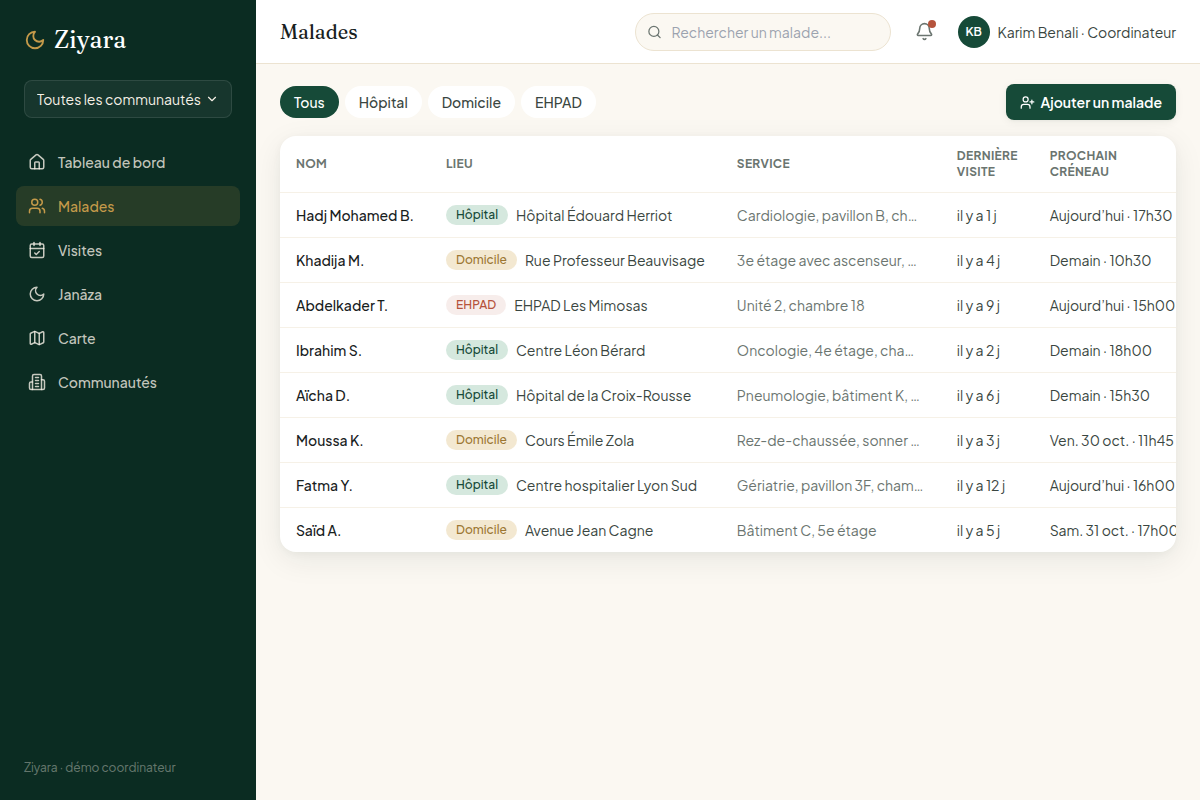Click the Visites calendar icon
Viewport: 1200px width, 800px height.
[x=37, y=250]
